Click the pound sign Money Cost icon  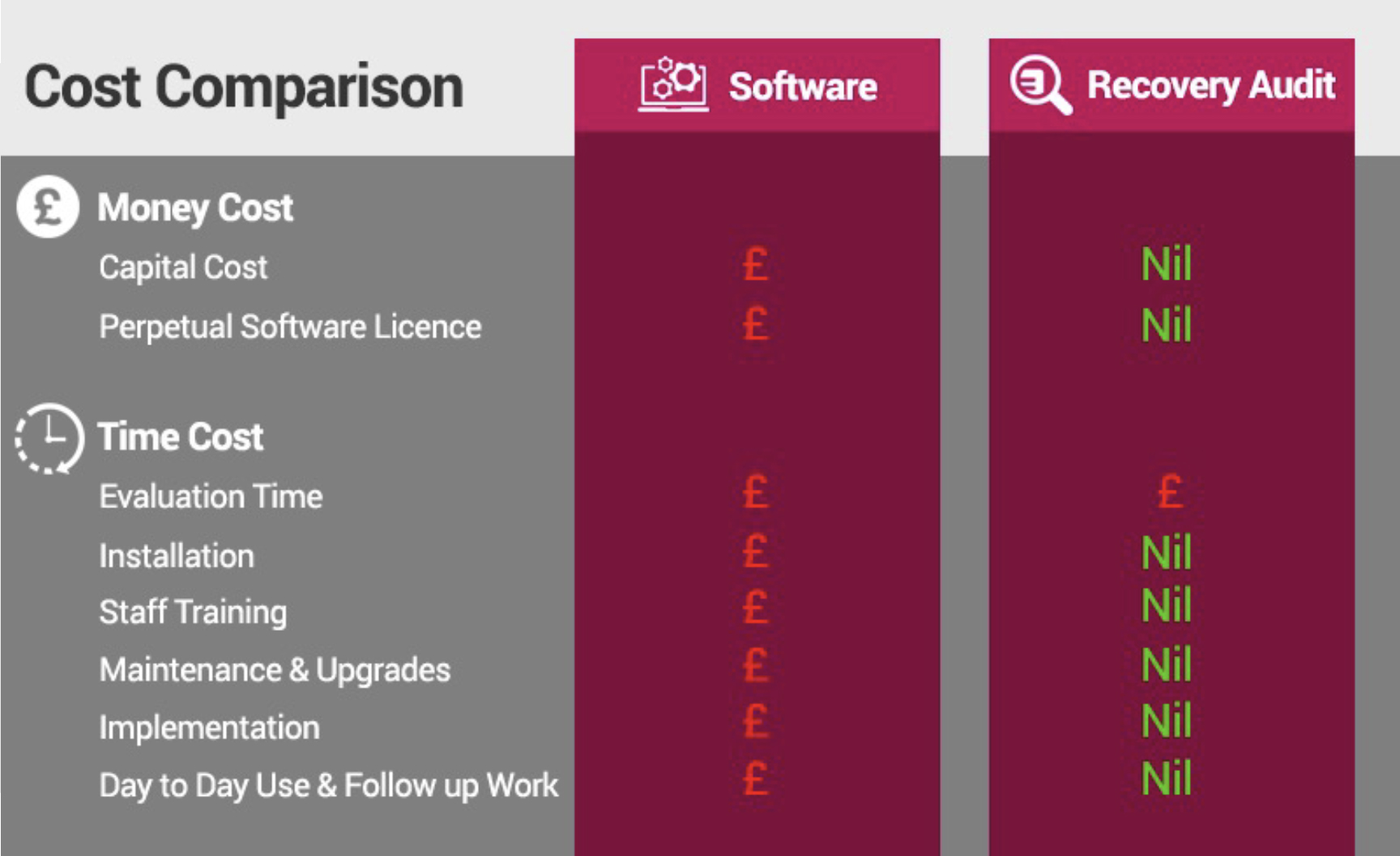point(48,207)
